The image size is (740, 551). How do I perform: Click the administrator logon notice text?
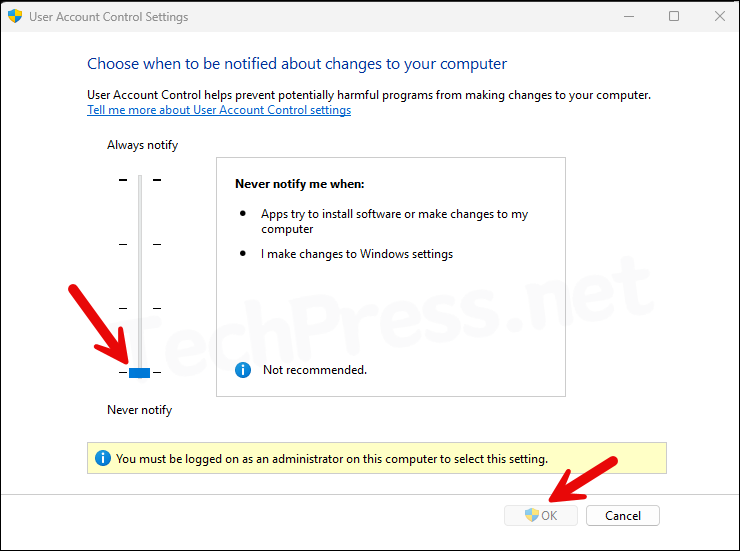tap(332, 459)
